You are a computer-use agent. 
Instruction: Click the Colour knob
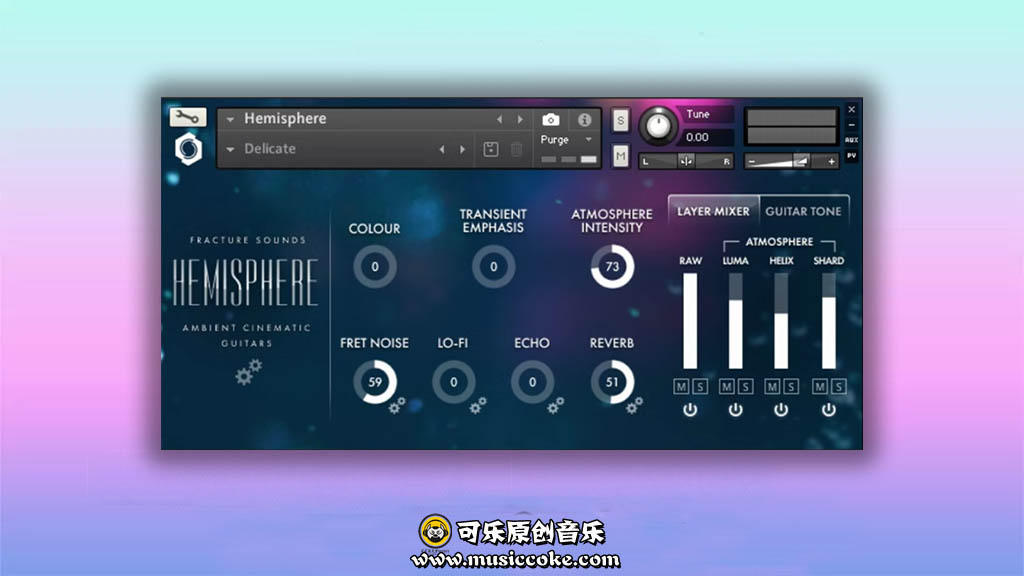pos(375,266)
